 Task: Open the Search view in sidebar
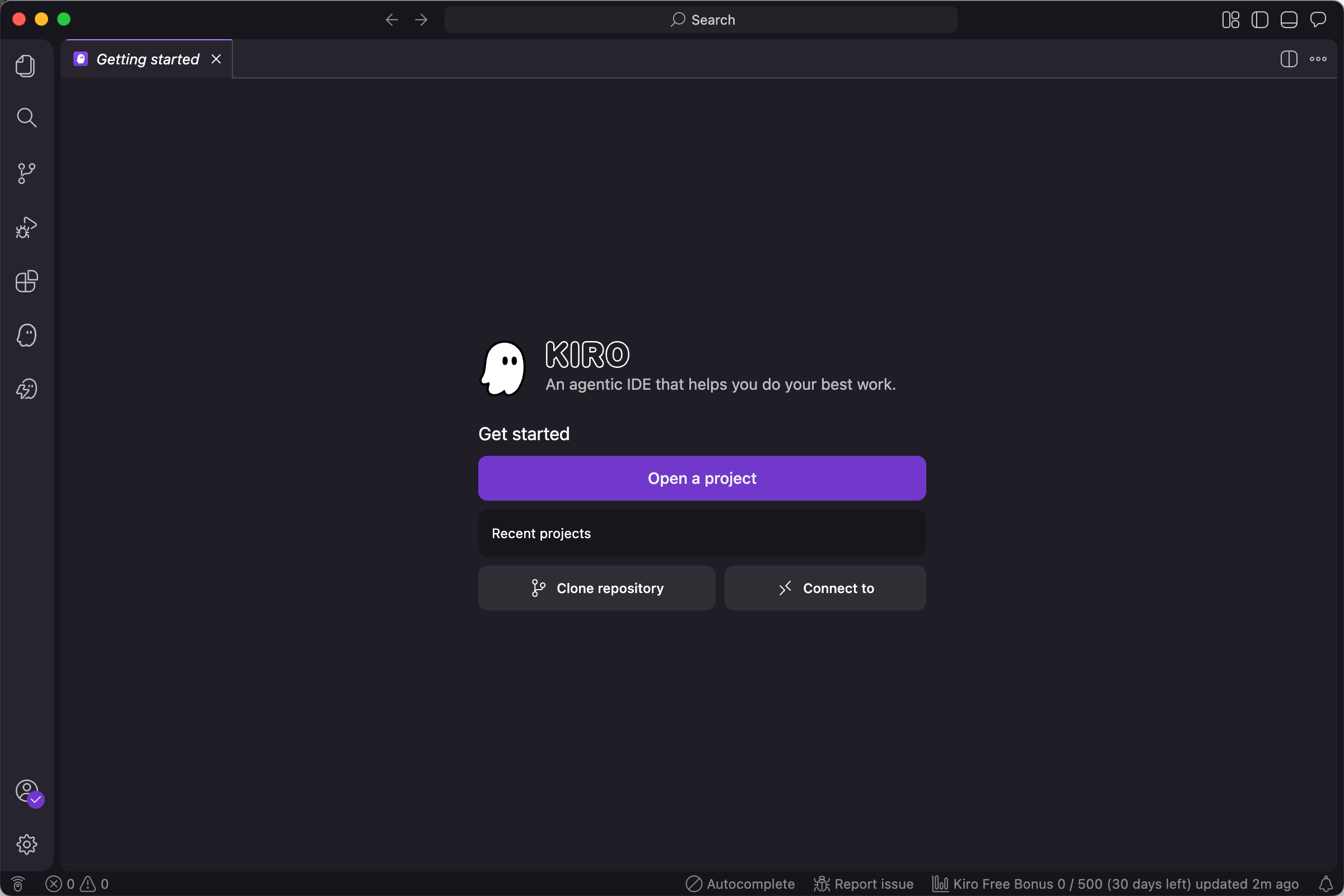(x=26, y=118)
